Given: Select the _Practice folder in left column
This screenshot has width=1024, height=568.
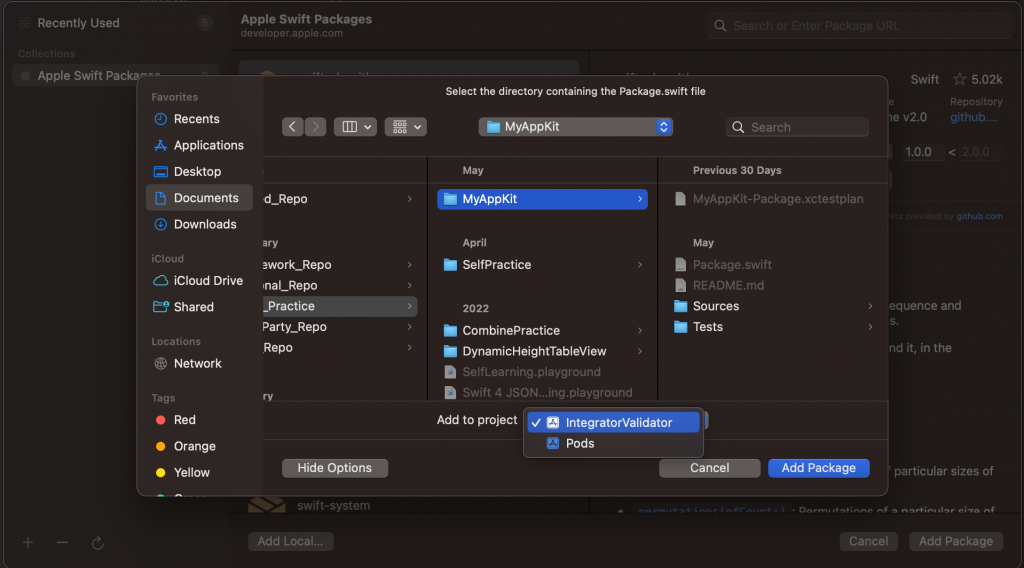Looking at the screenshot, I should [x=340, y=306].
